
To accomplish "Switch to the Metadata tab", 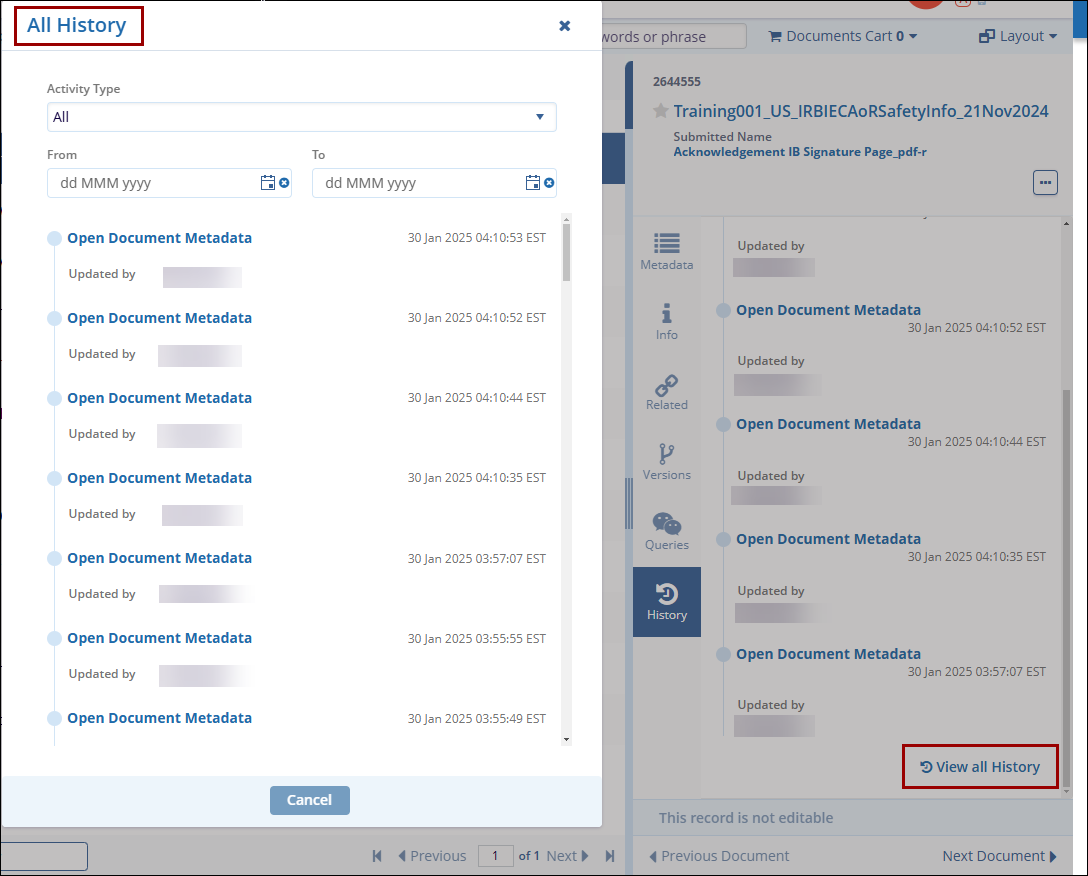I will [x=667, y=252].
